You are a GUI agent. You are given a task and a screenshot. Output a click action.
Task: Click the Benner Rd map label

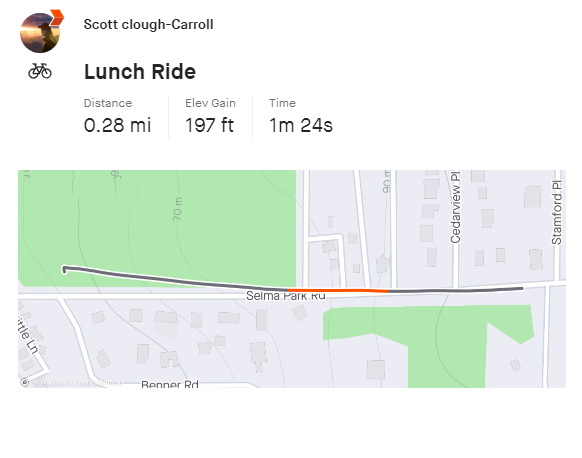[x=170, y=384]
